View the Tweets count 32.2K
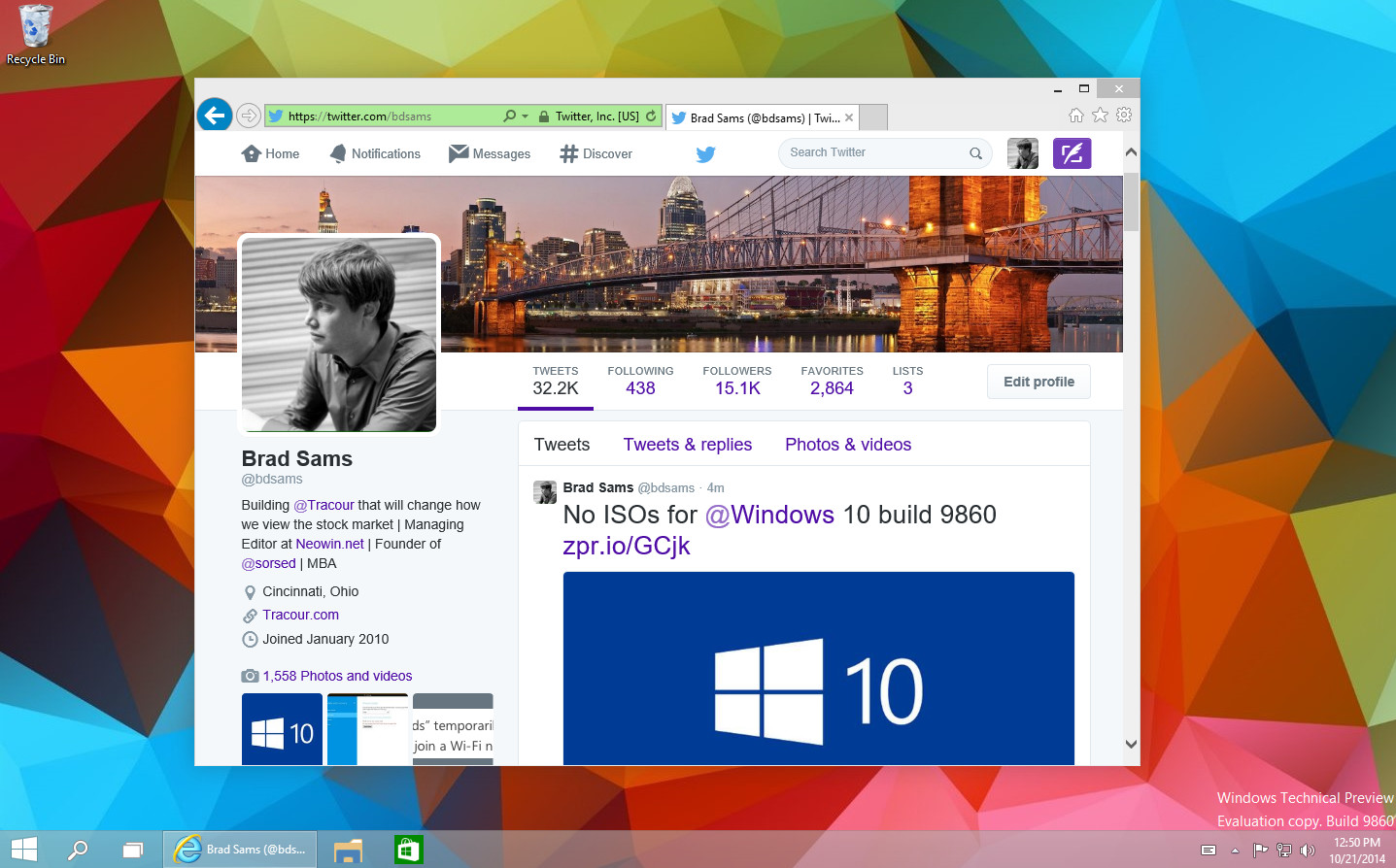Screen dimensions: 1396x868 point(556,381)
